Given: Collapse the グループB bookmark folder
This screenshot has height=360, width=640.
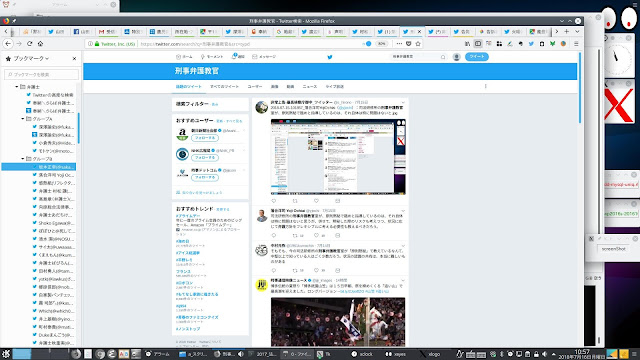Looking at the screenshot, I should (22, 159).
